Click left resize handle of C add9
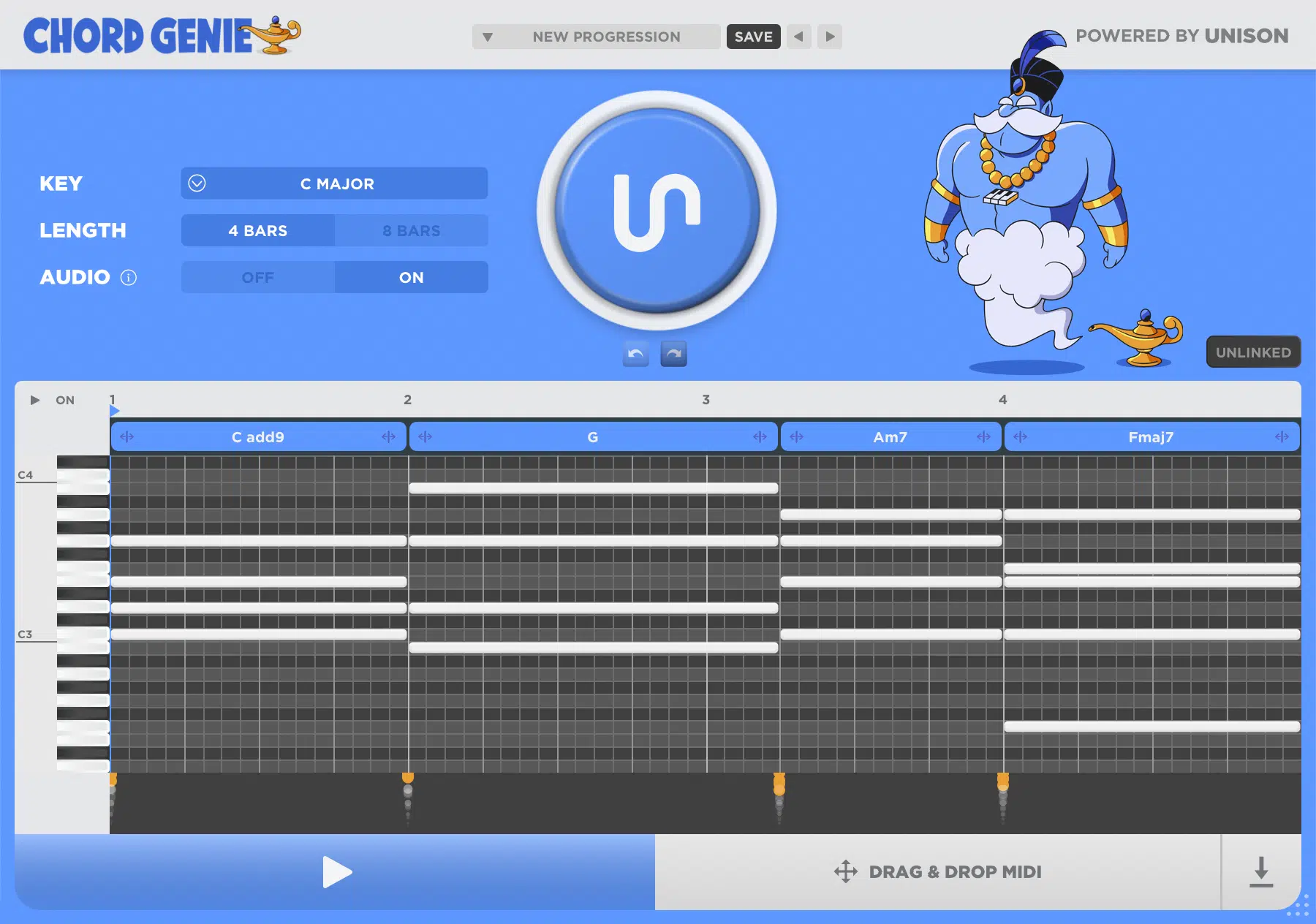Image resolution: width=1316 pixels, height=924 pixels. point(127,437)
